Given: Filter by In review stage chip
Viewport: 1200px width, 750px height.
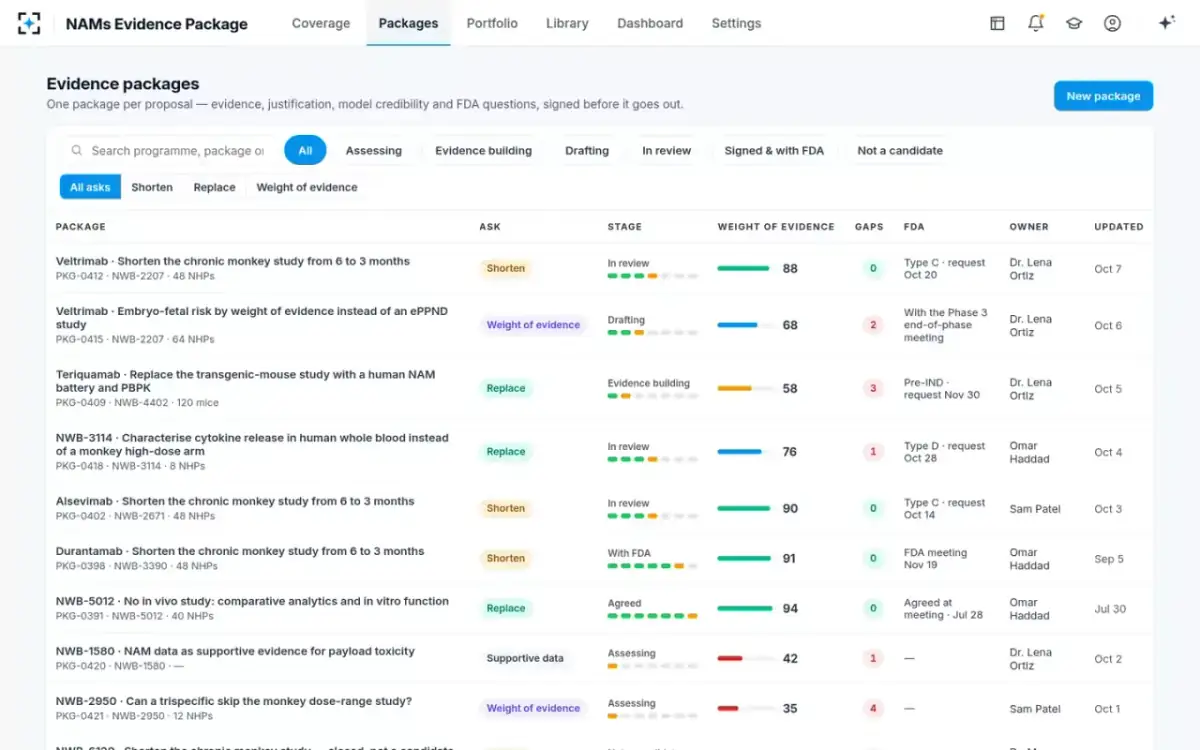Looking at the screenshot, I should [667, 151].
